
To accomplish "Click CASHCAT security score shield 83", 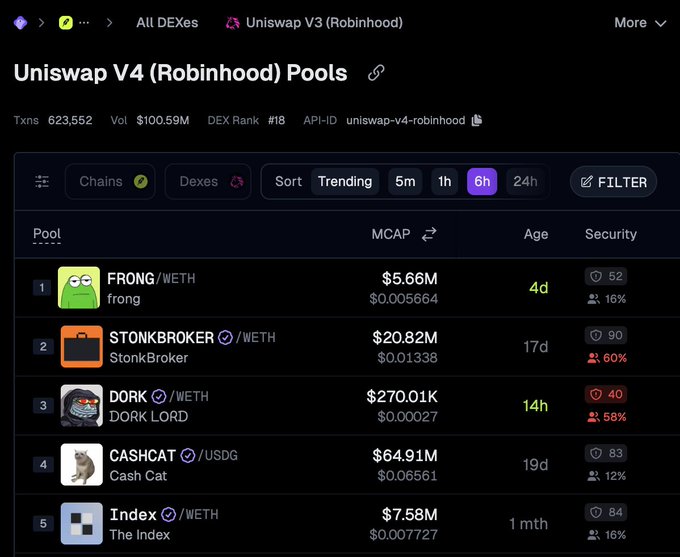I will click(606, 453).
